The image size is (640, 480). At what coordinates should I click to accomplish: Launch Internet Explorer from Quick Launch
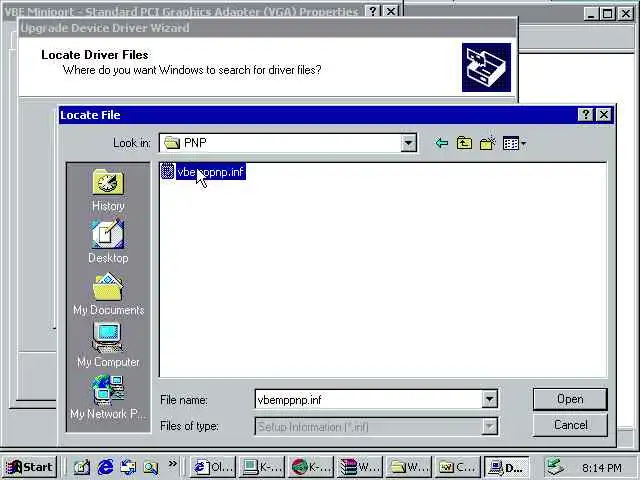point(105,467)
